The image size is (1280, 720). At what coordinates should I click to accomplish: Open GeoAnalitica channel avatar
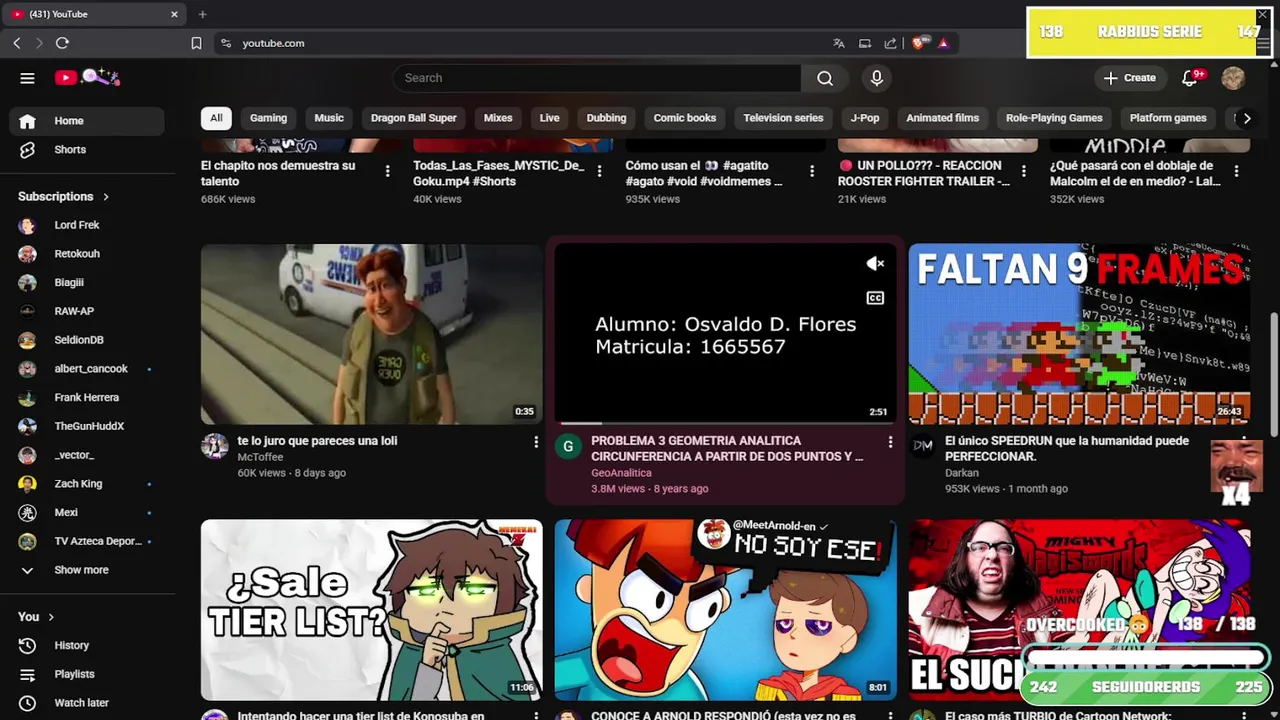pos(568,446)
